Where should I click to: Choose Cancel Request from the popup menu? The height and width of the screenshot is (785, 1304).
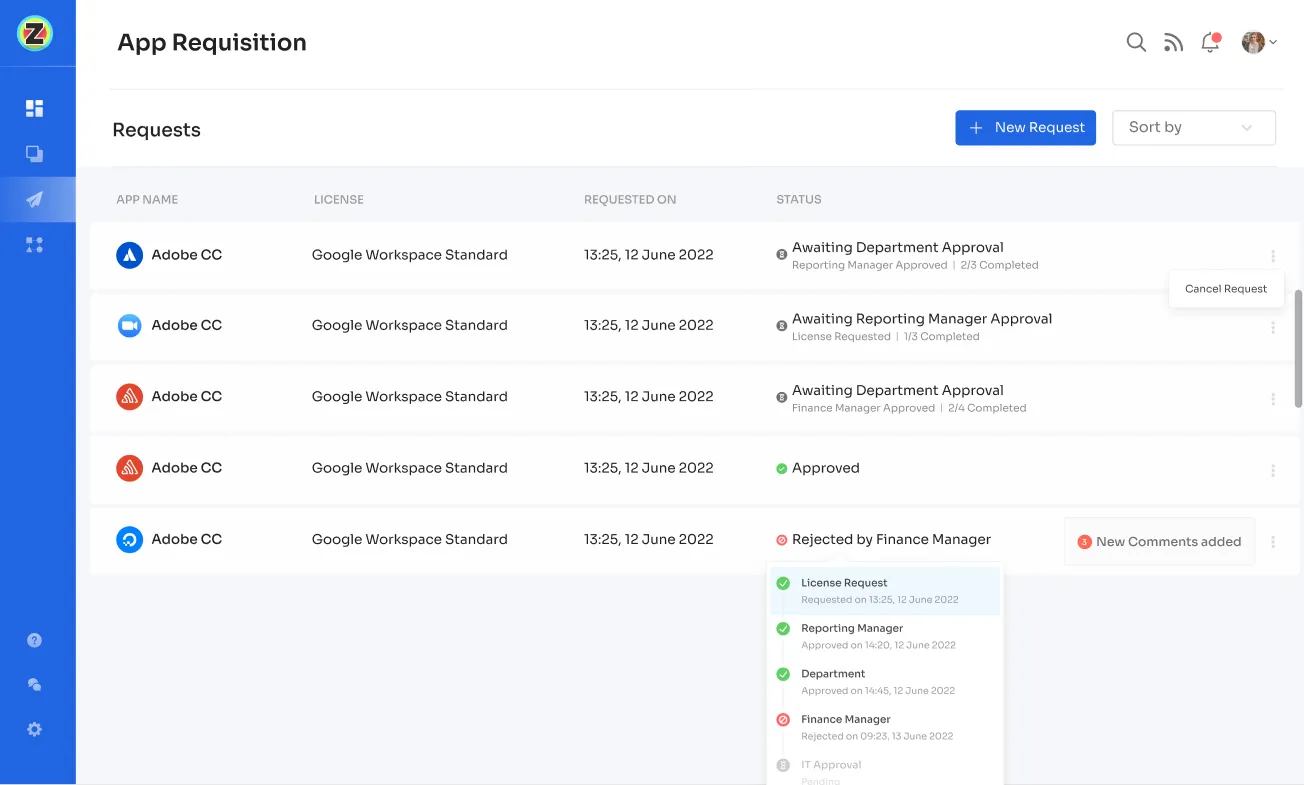(x=1226, y=289)
